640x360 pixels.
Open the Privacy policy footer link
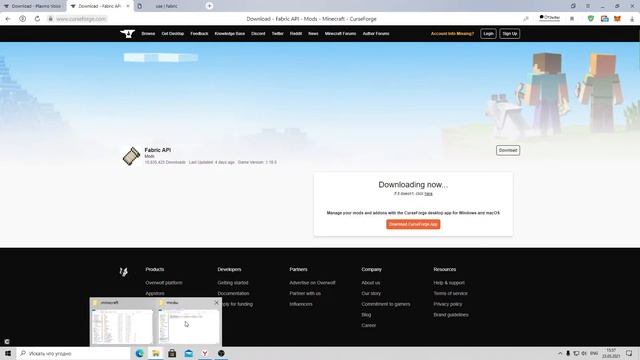click(x=448, y=304)
